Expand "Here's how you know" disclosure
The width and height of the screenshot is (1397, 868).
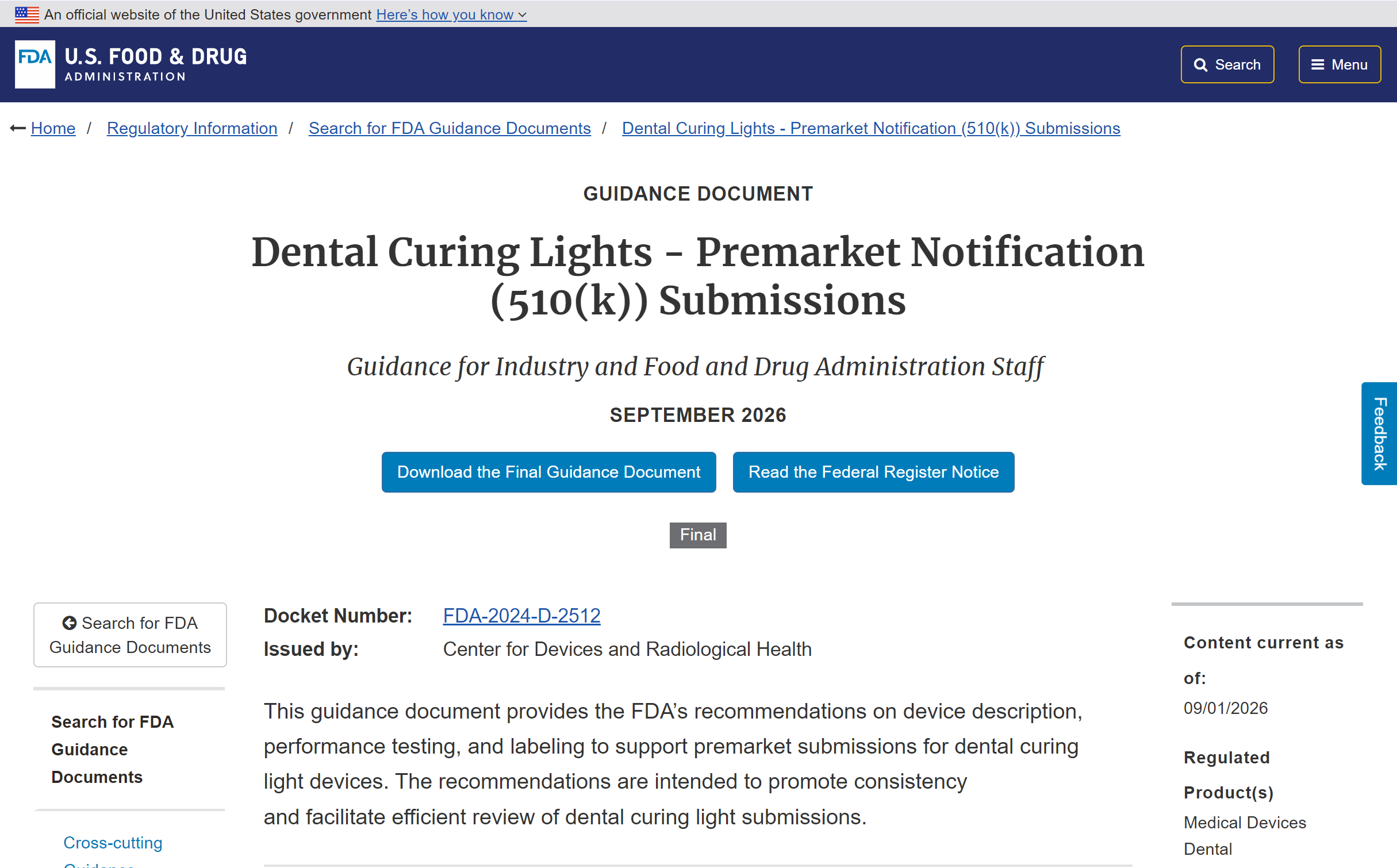[x=451, y=14]
